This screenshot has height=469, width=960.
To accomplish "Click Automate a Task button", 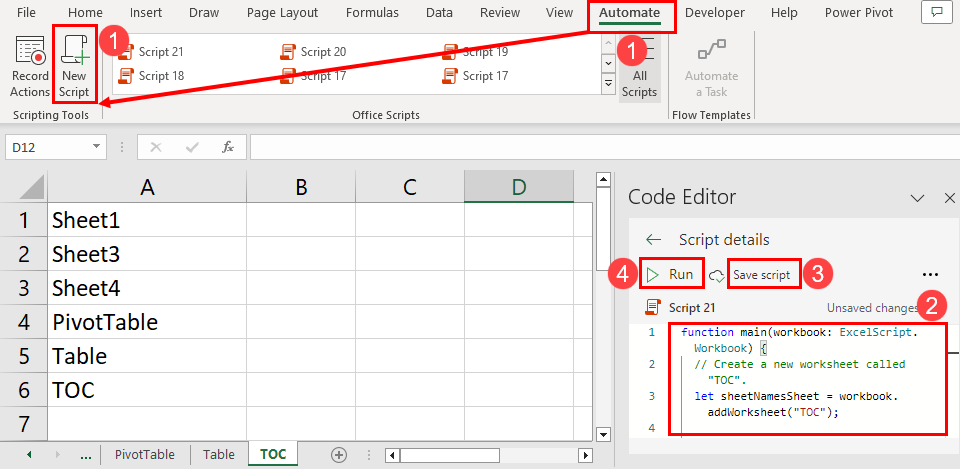I will 711,67.
